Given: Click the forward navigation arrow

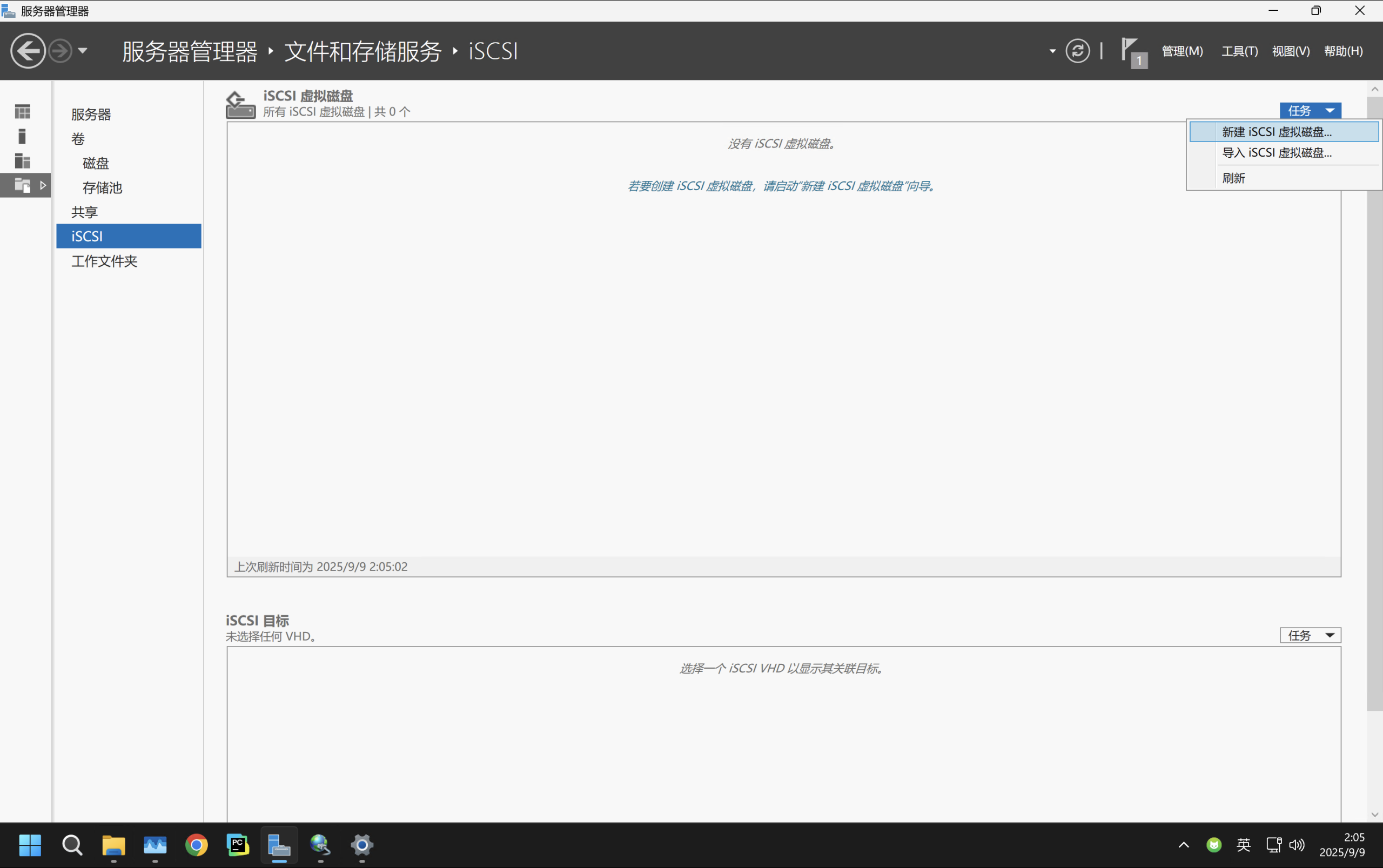Looking at the screenshot, I should tap(60, 51).
